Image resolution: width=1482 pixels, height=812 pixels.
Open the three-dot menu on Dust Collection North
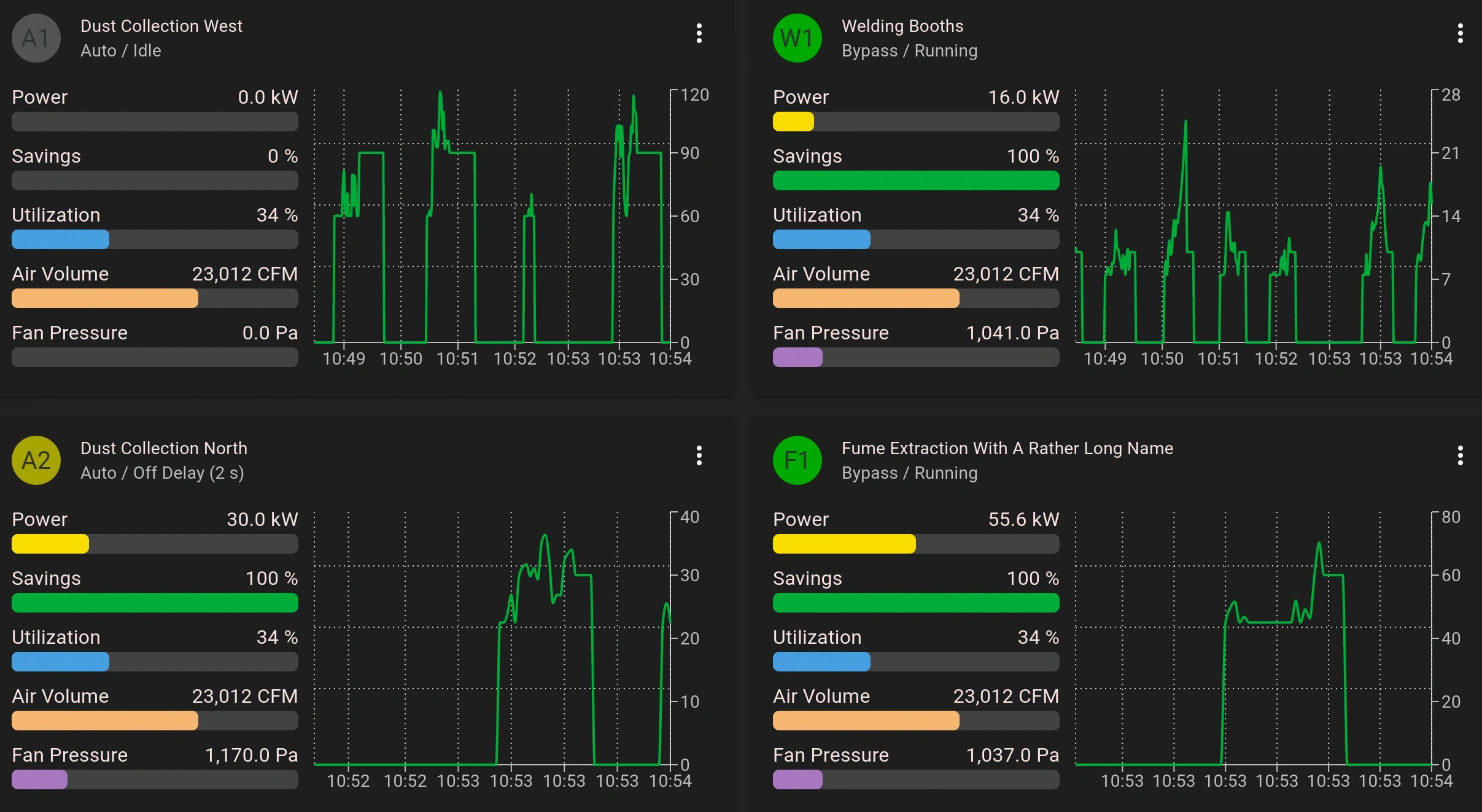(699, 455)
